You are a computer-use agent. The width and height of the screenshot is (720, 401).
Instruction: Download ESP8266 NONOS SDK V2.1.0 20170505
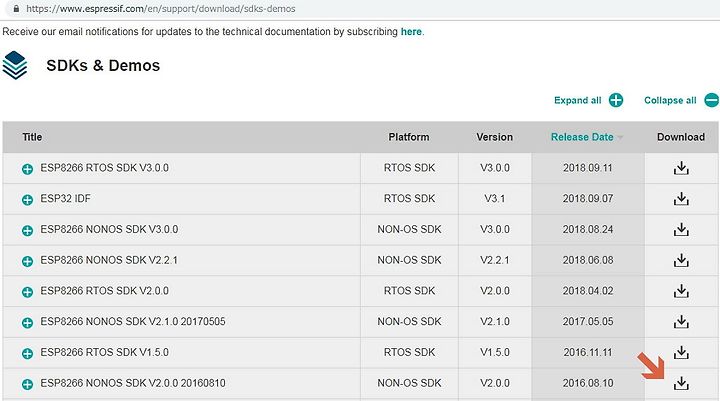(681, 322)
